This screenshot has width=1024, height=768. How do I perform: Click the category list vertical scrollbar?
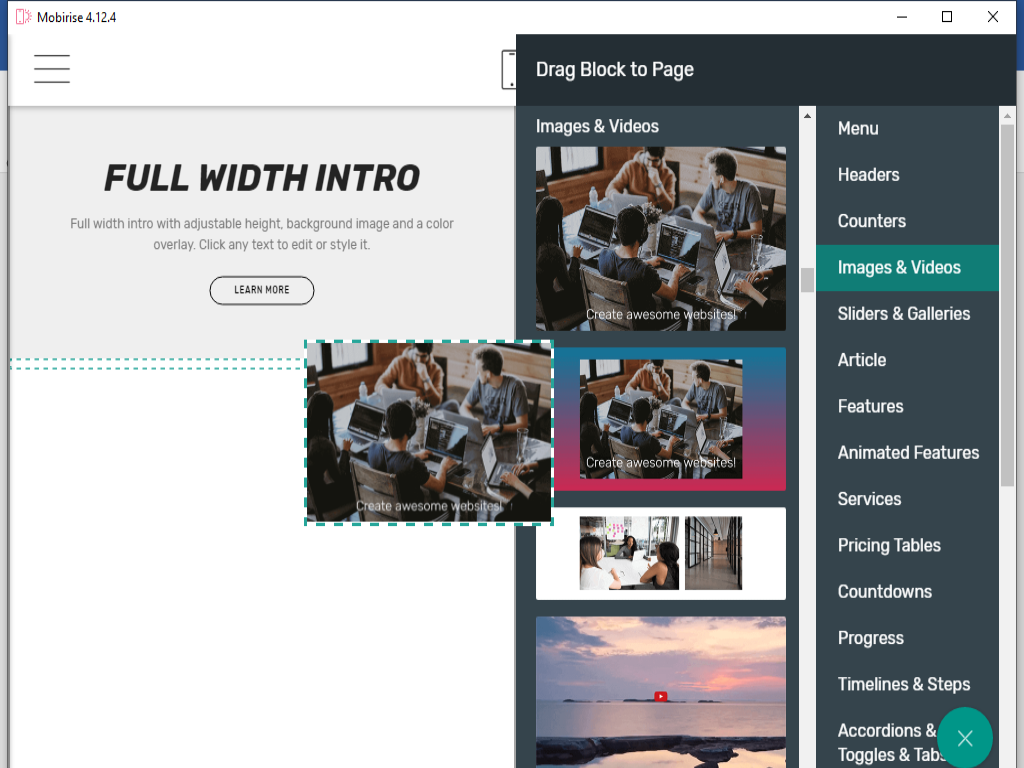pos(1007,300)
